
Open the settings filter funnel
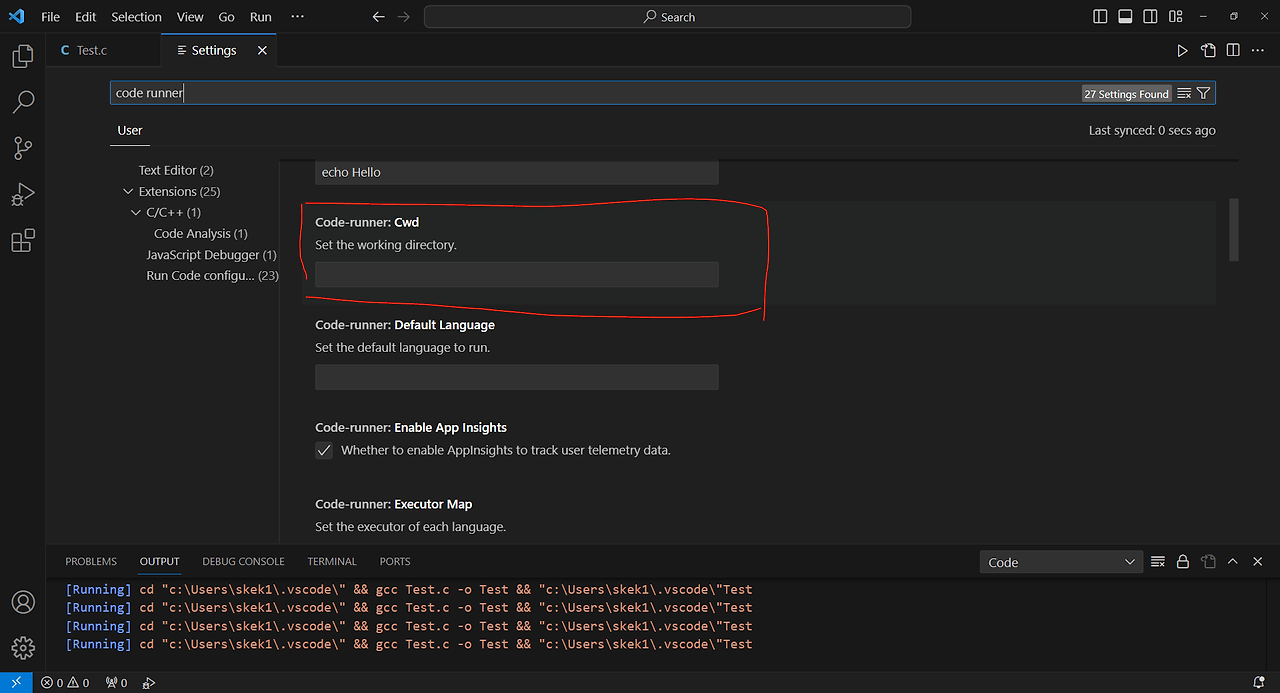(1204, 93)
